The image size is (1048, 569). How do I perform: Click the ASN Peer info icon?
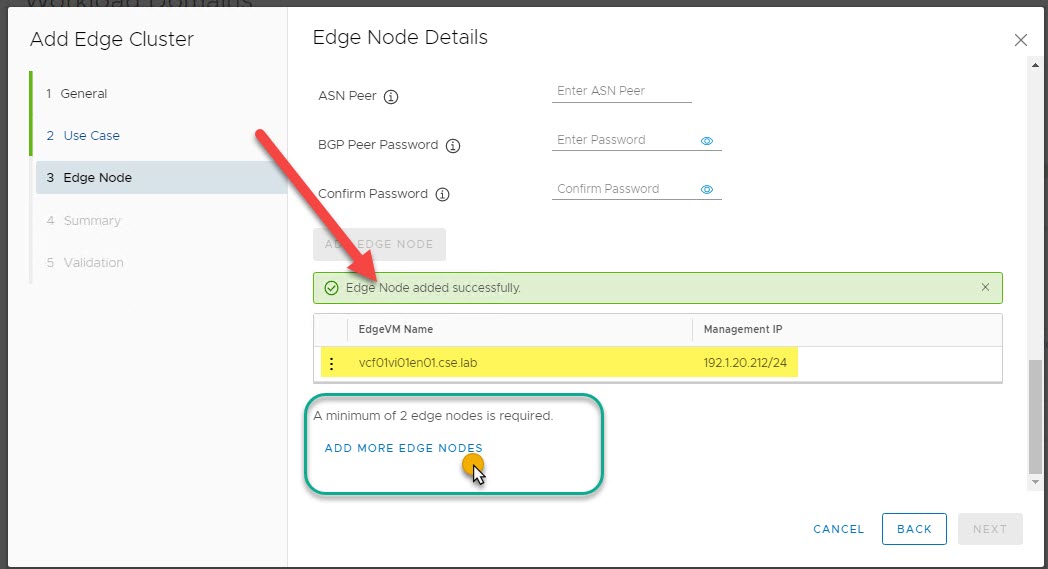(391, 97)
